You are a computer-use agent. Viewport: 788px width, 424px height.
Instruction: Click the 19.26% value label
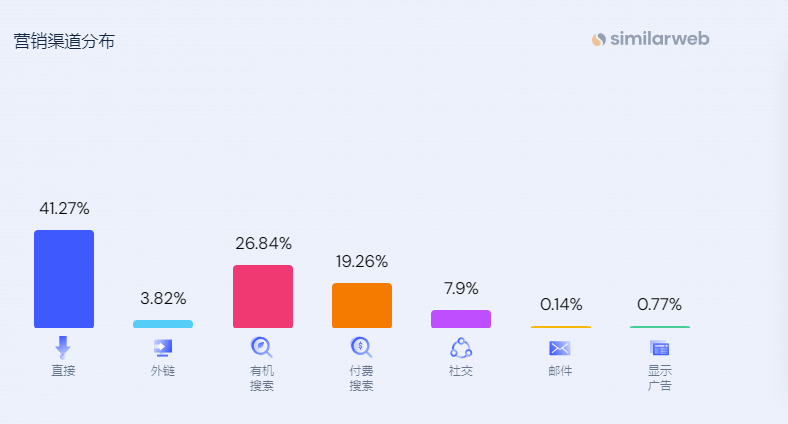pyautogui.click(x=362, y=262)
